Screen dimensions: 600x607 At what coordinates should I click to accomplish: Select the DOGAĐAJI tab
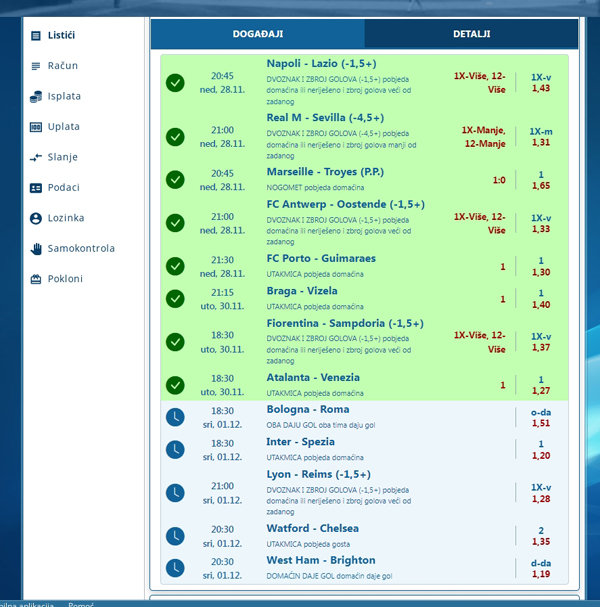pyautogui.click(x=258, y=34)
